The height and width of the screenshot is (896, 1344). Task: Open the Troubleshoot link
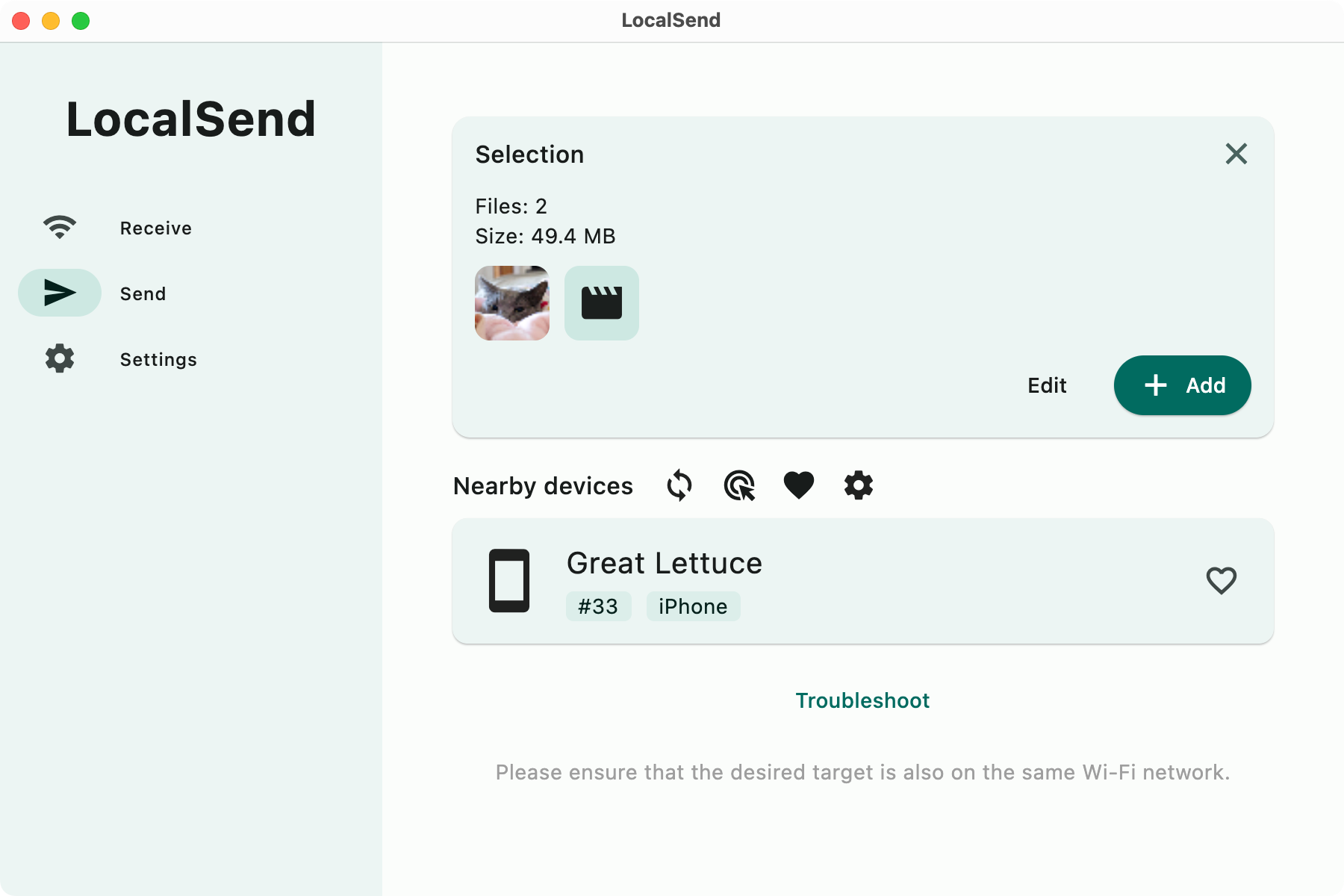point(862,700)
